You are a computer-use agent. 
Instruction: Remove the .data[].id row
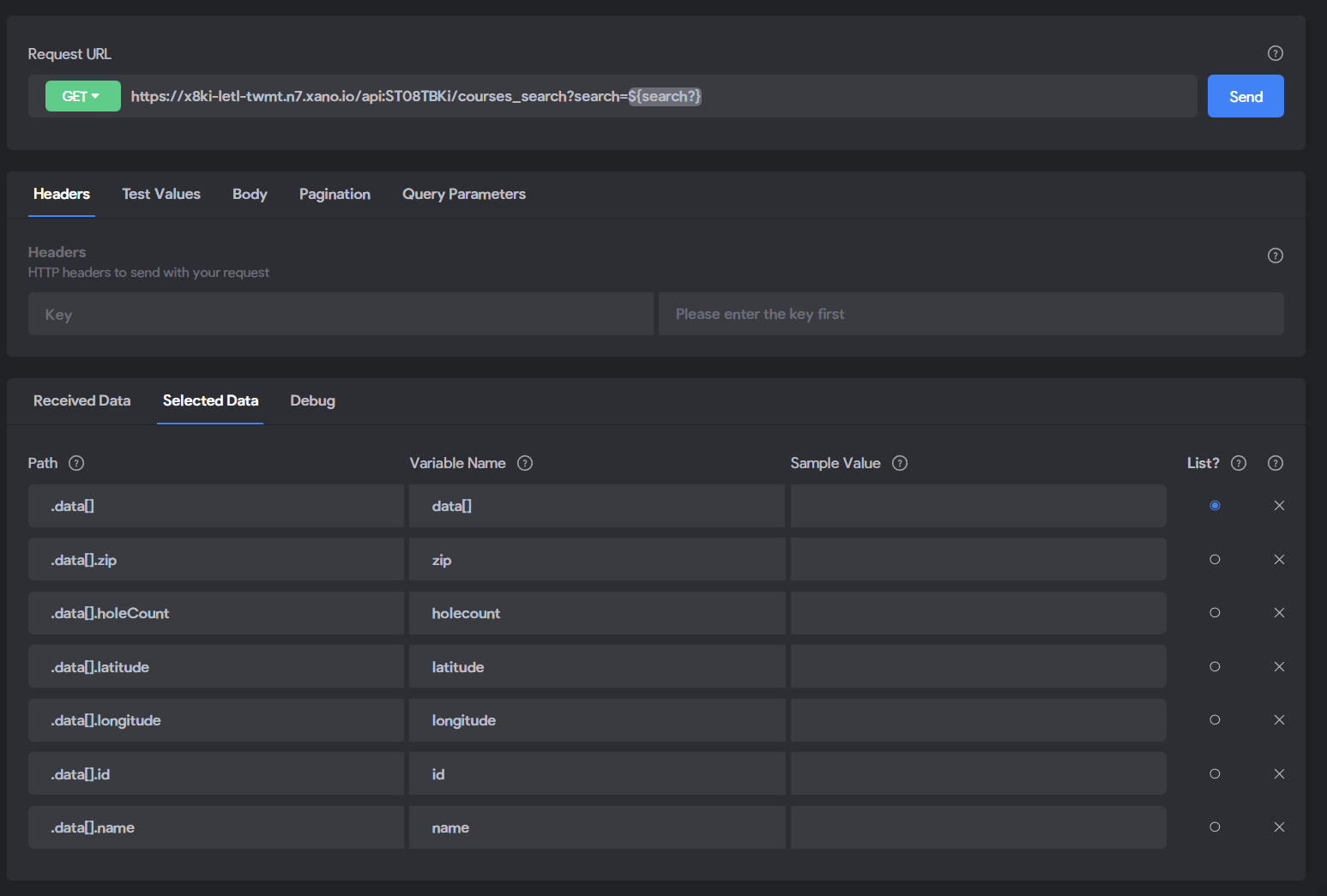(x=1279, y=773)
